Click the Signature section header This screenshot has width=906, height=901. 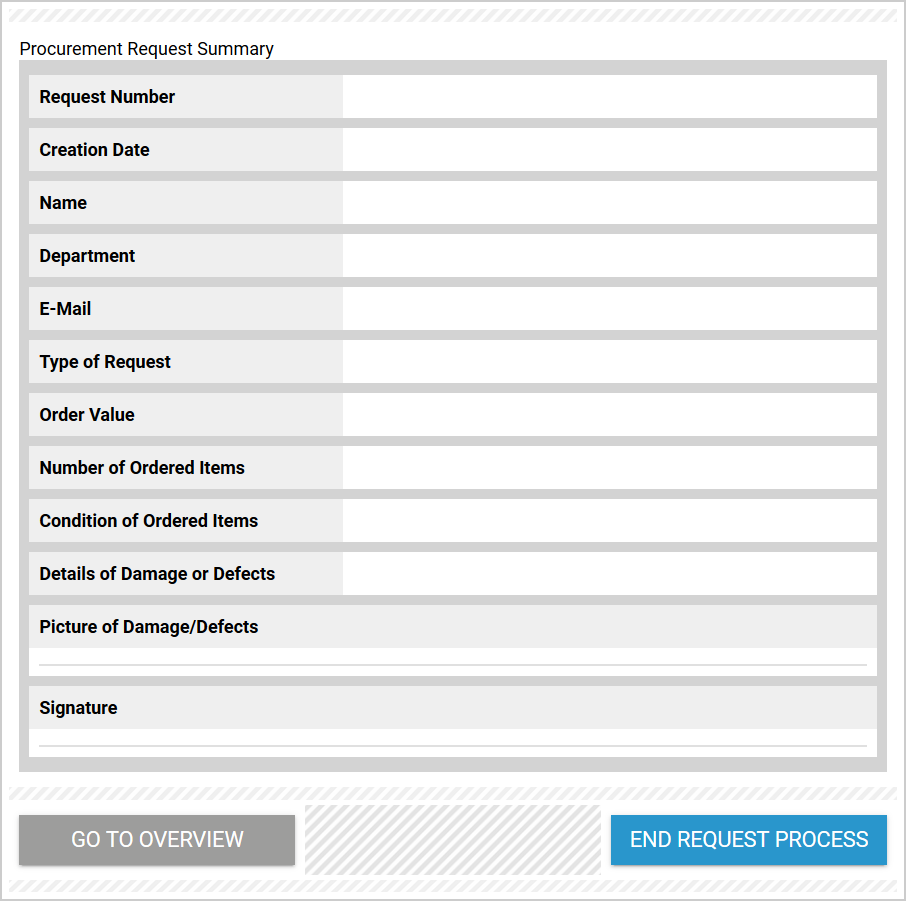click(x=78, y=708)
